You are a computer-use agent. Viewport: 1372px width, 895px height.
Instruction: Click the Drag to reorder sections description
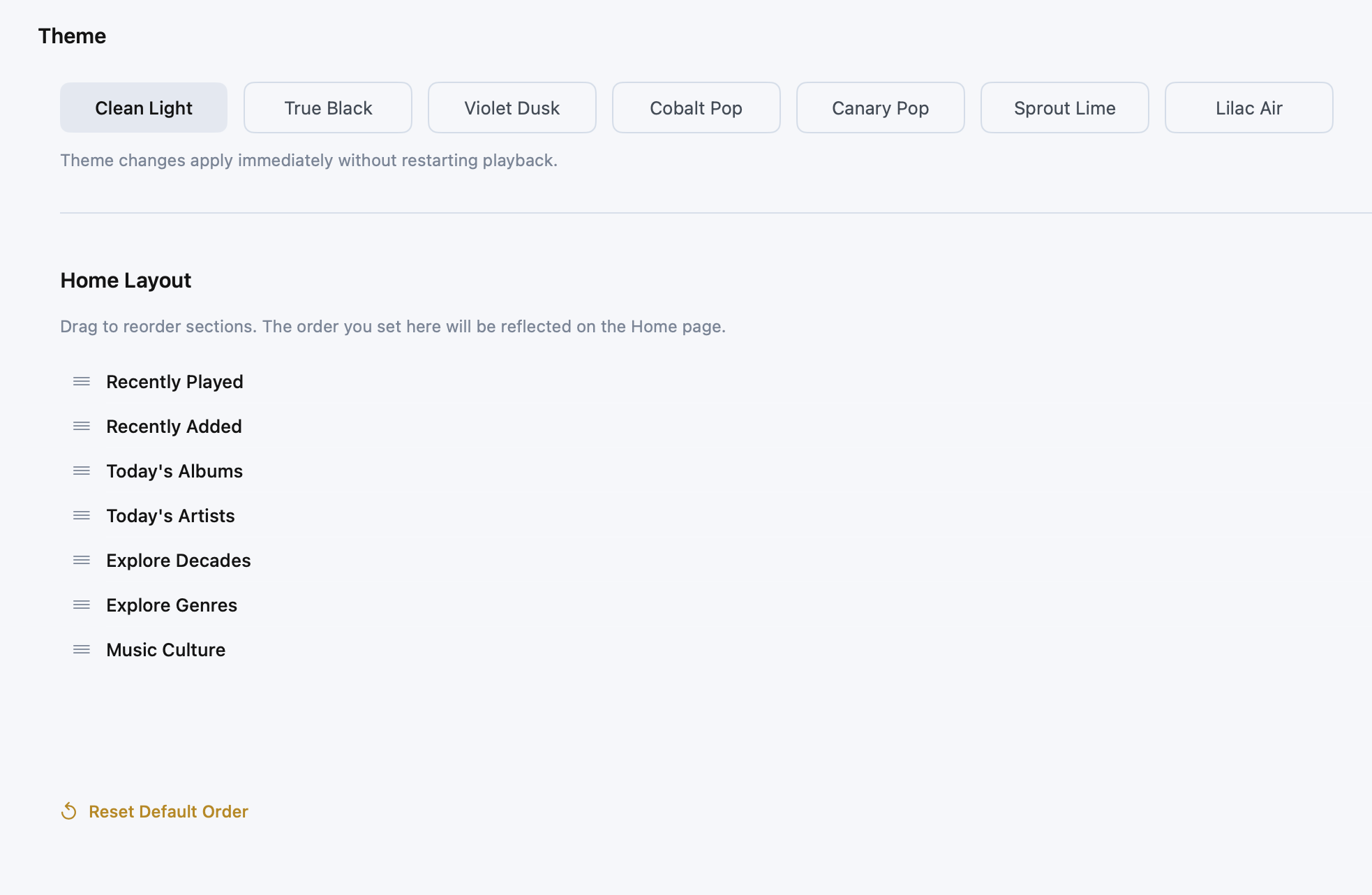[393, 327]
